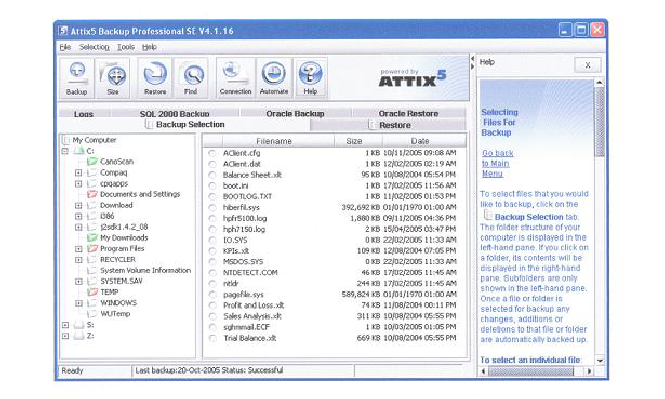Click the Help panel scroll down arrow
This screenshot has width=665, height=399.
[600, 361]
